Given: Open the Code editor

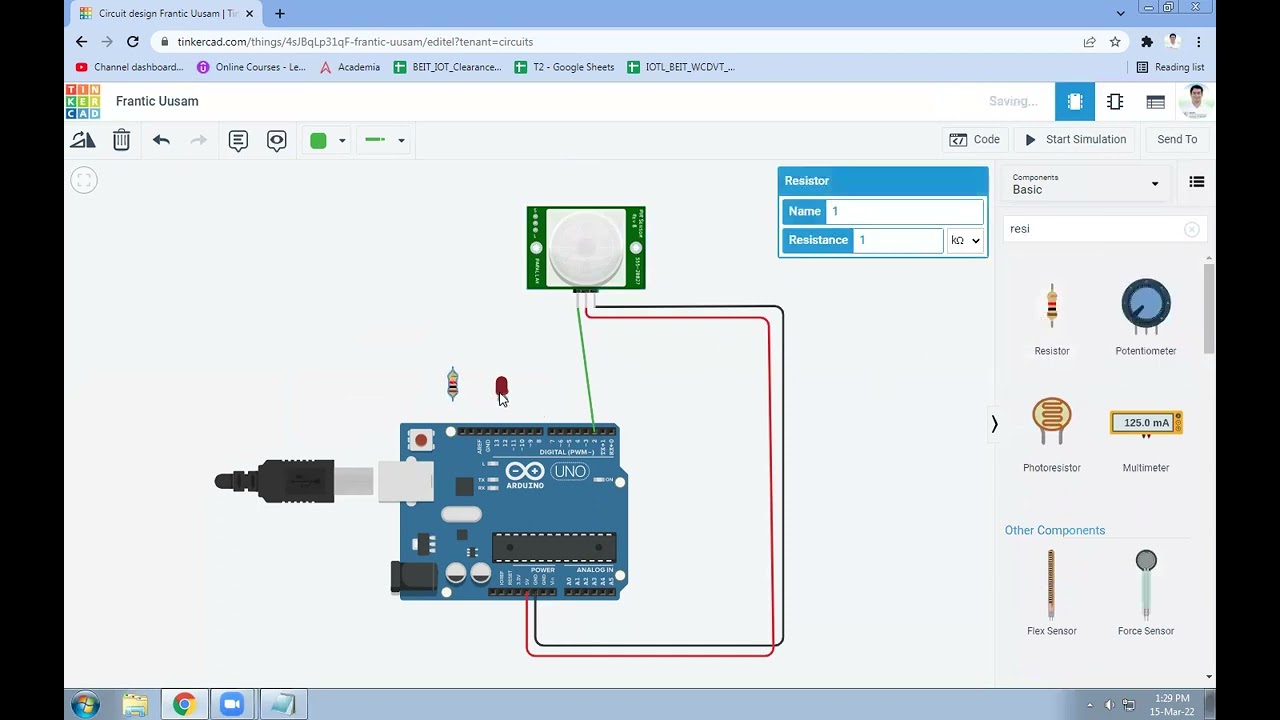Looking at the screenshot, I should pyautogui.click(x=975, y=139).
